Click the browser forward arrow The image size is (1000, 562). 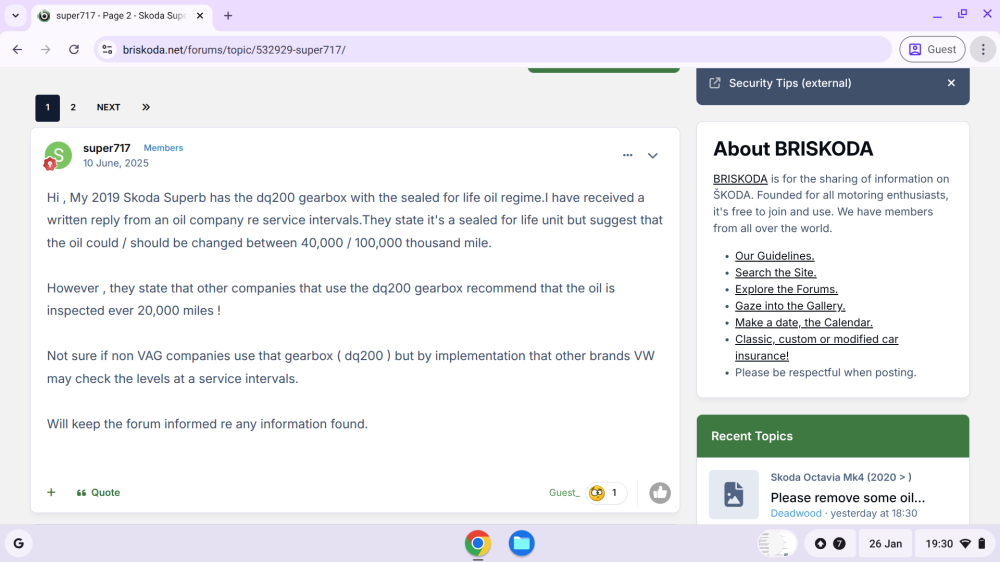[x=45, y=49]
